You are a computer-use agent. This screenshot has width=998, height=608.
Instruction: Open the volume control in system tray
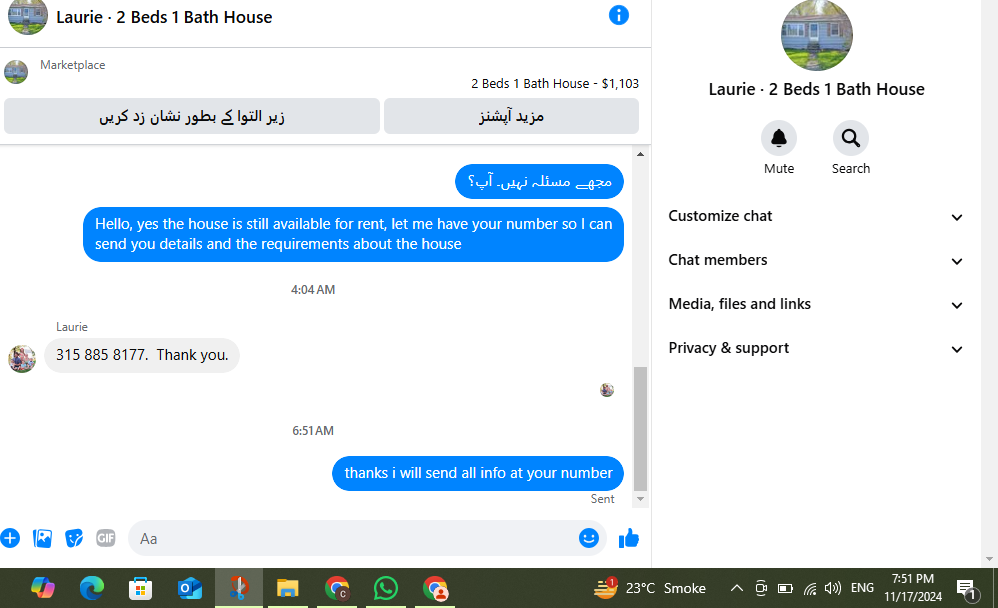[x=833, y=588]
